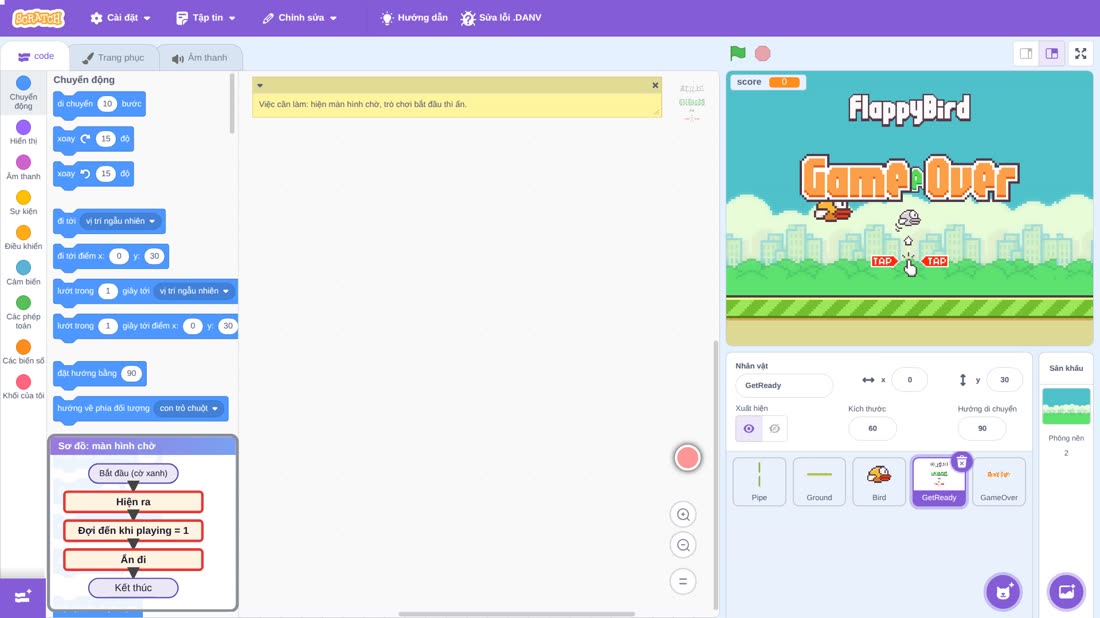Screen dimensions: 1100x618
Task: Select the Cảm biến block category
Action: tap(23, 273)
